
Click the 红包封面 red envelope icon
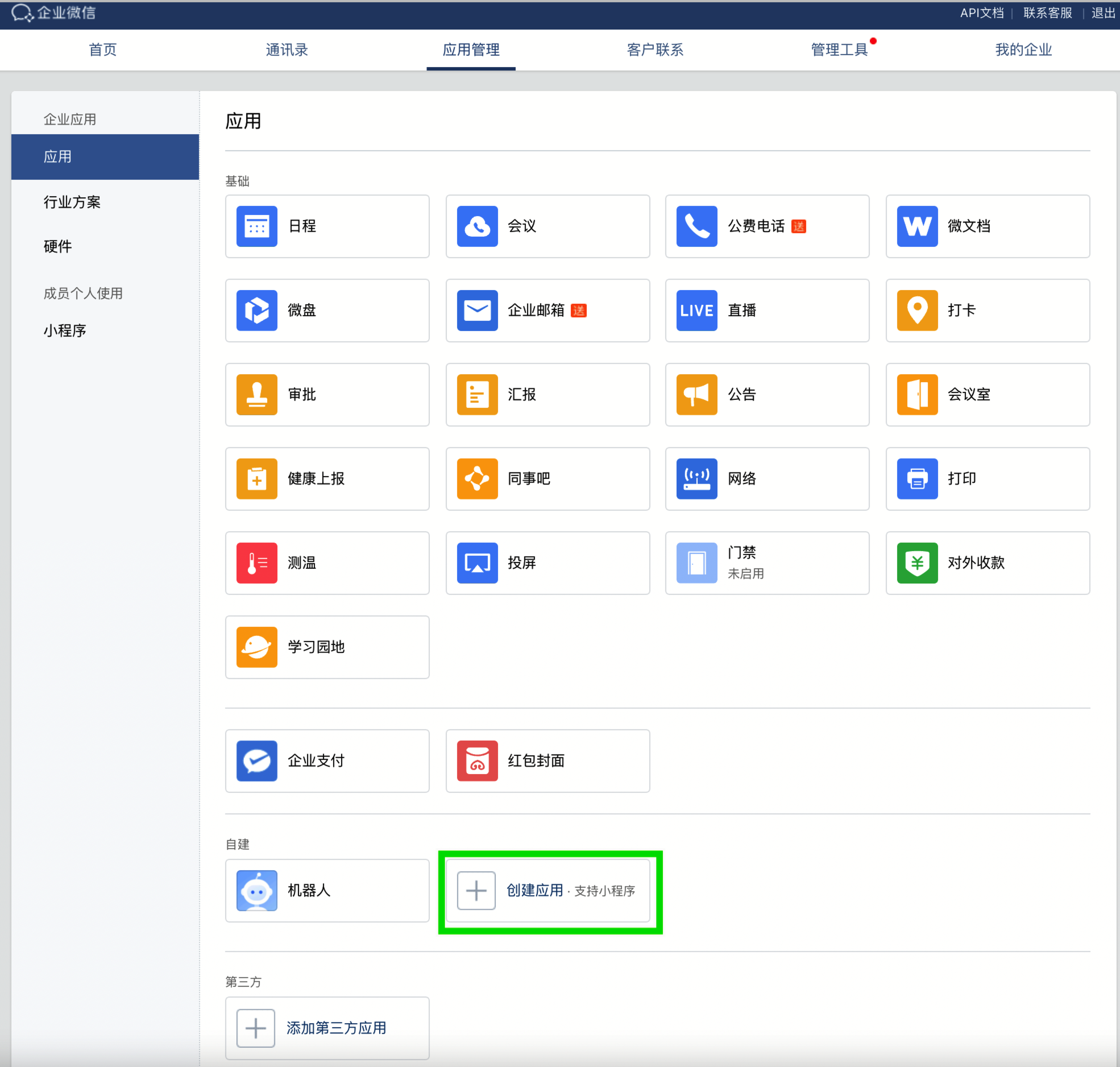[x=477, y=761]
